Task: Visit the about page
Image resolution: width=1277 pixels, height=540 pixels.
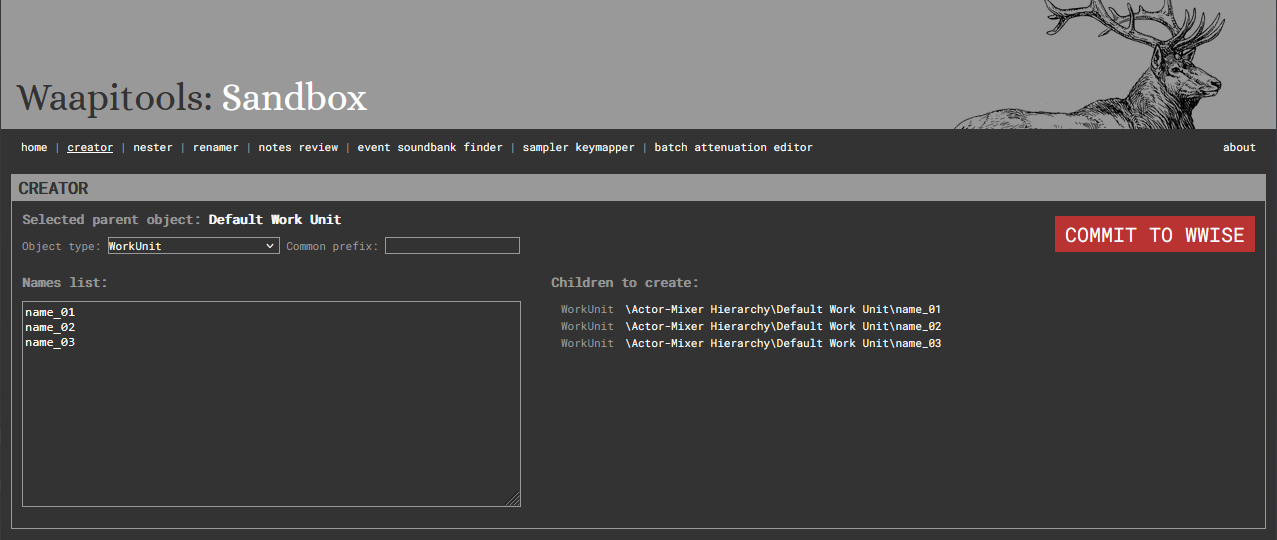Action: [1239, 147]
